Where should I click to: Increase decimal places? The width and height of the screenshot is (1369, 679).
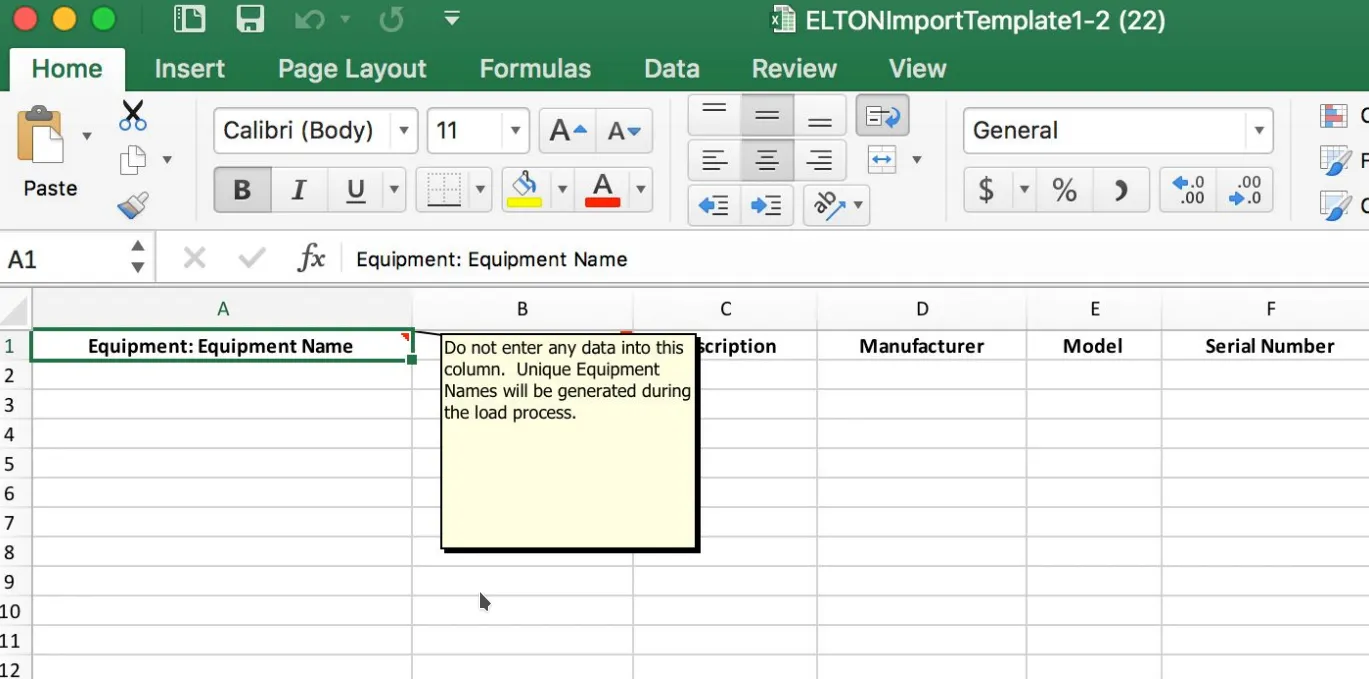[1188, 190]
